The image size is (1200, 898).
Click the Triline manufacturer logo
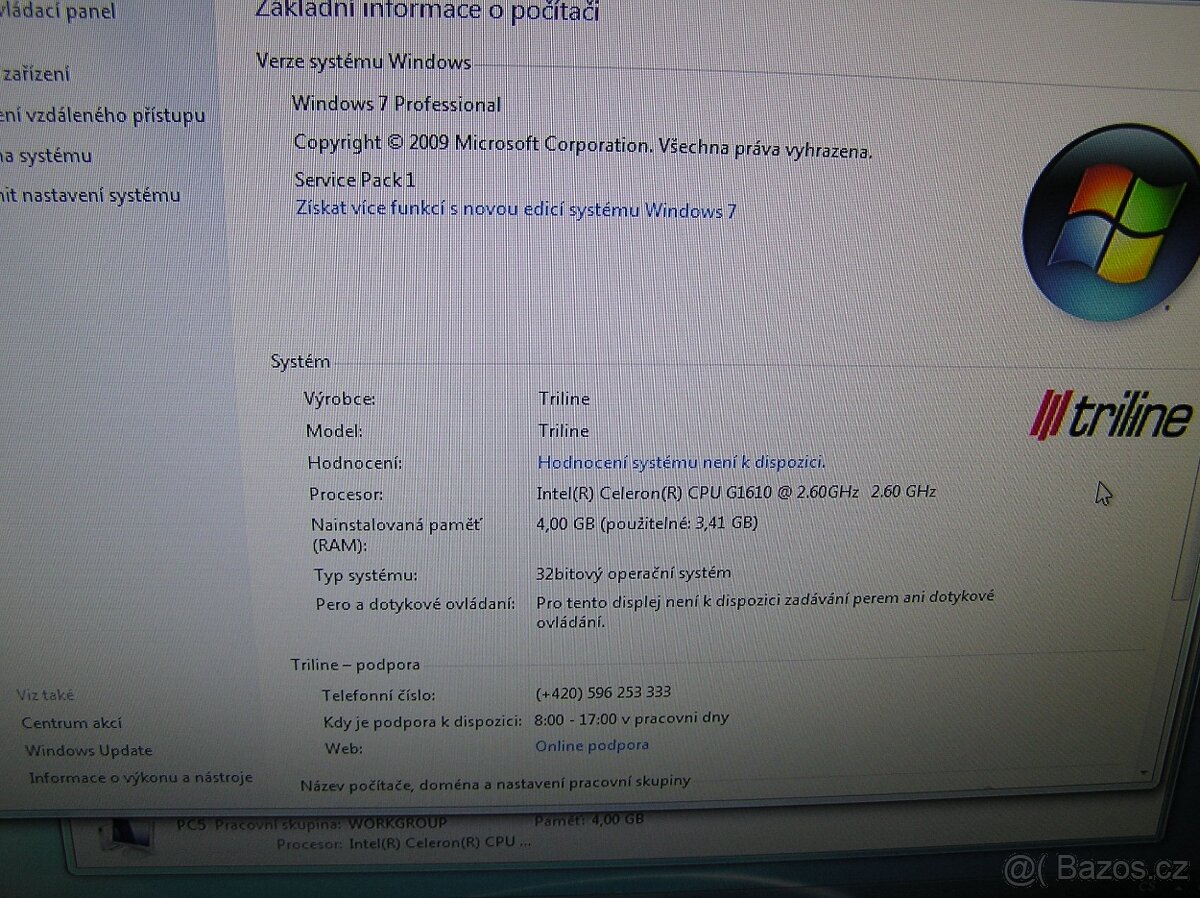click(1111, 414)
